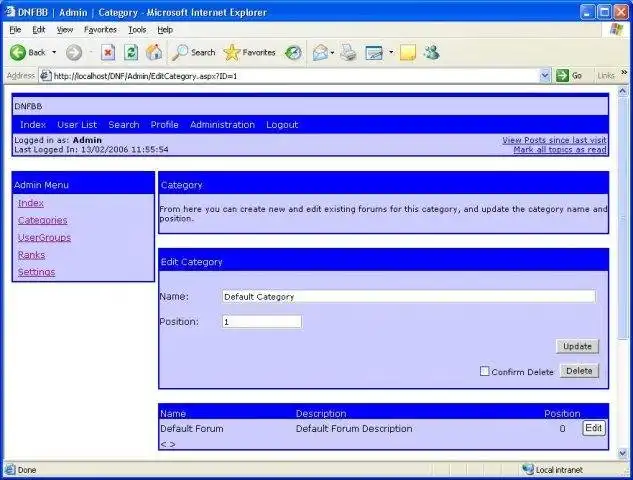Open User List in the navigation bar
The width and height of the screenshot is (633, 480).
(x=77, y=125)
